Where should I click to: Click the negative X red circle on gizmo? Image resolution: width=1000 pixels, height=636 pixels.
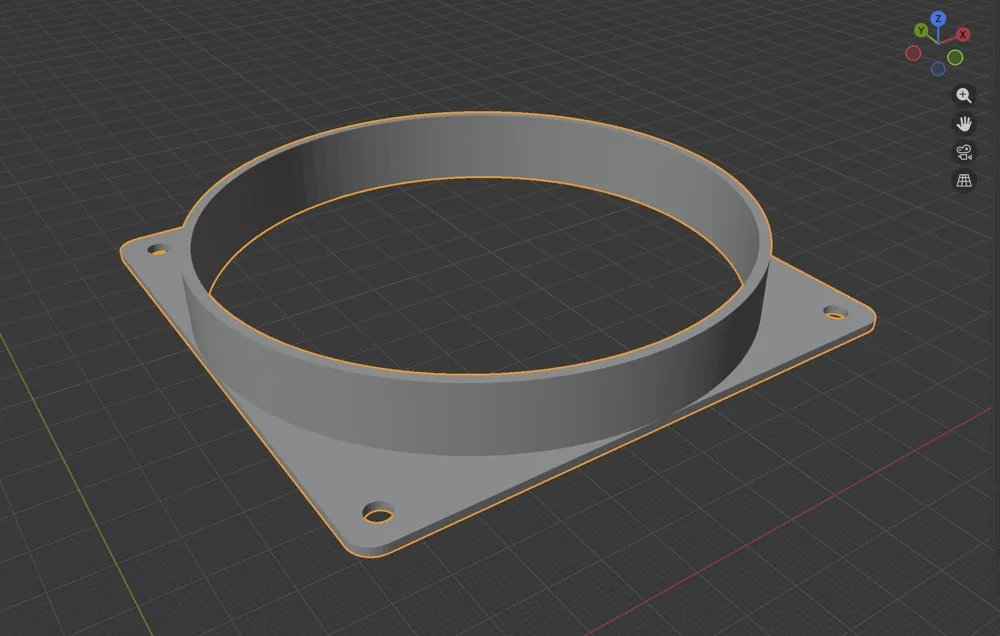913,54
